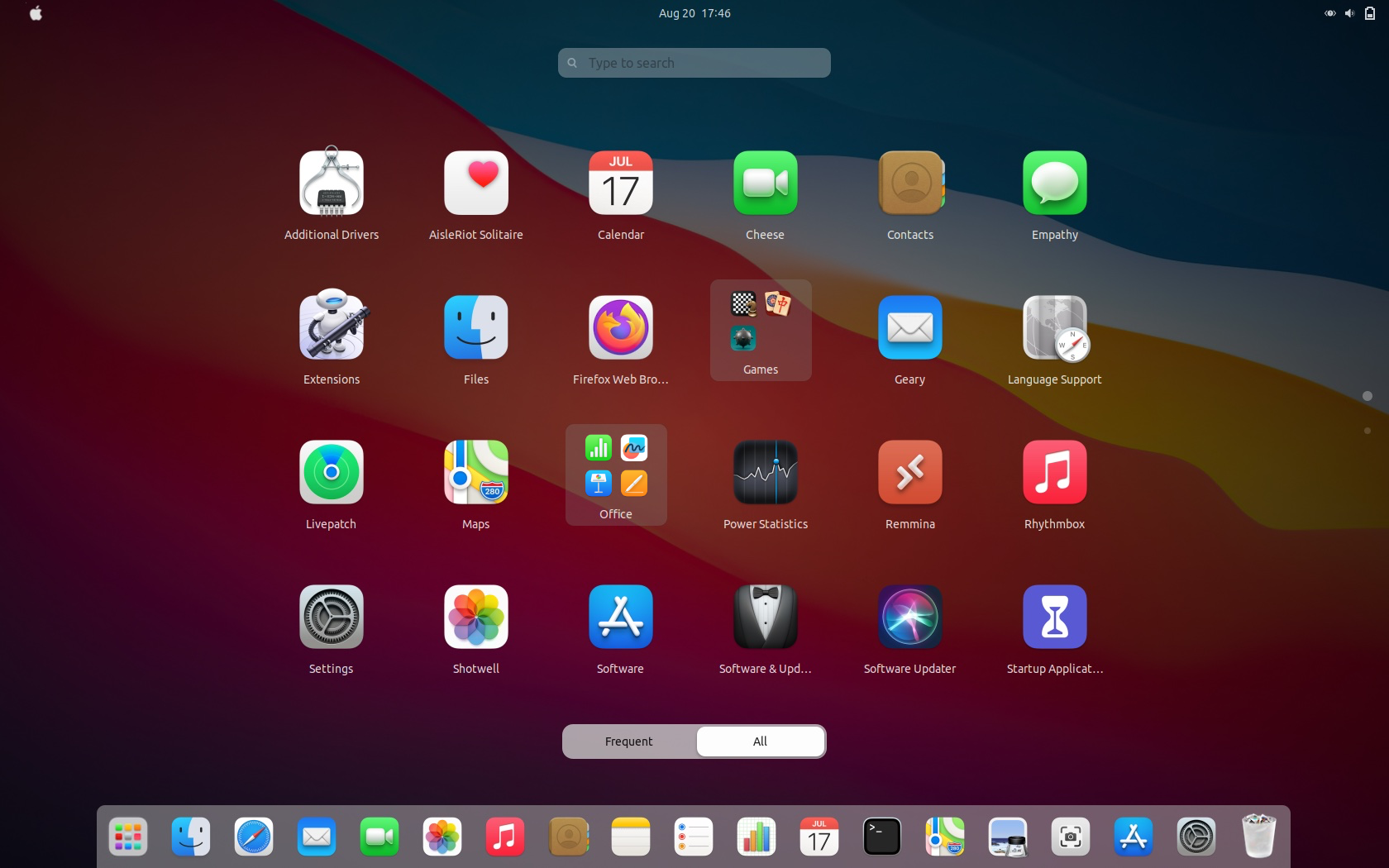1389x868 pixels.
Task: Click the accessibility eye indicator
Action: [1329, 13]
